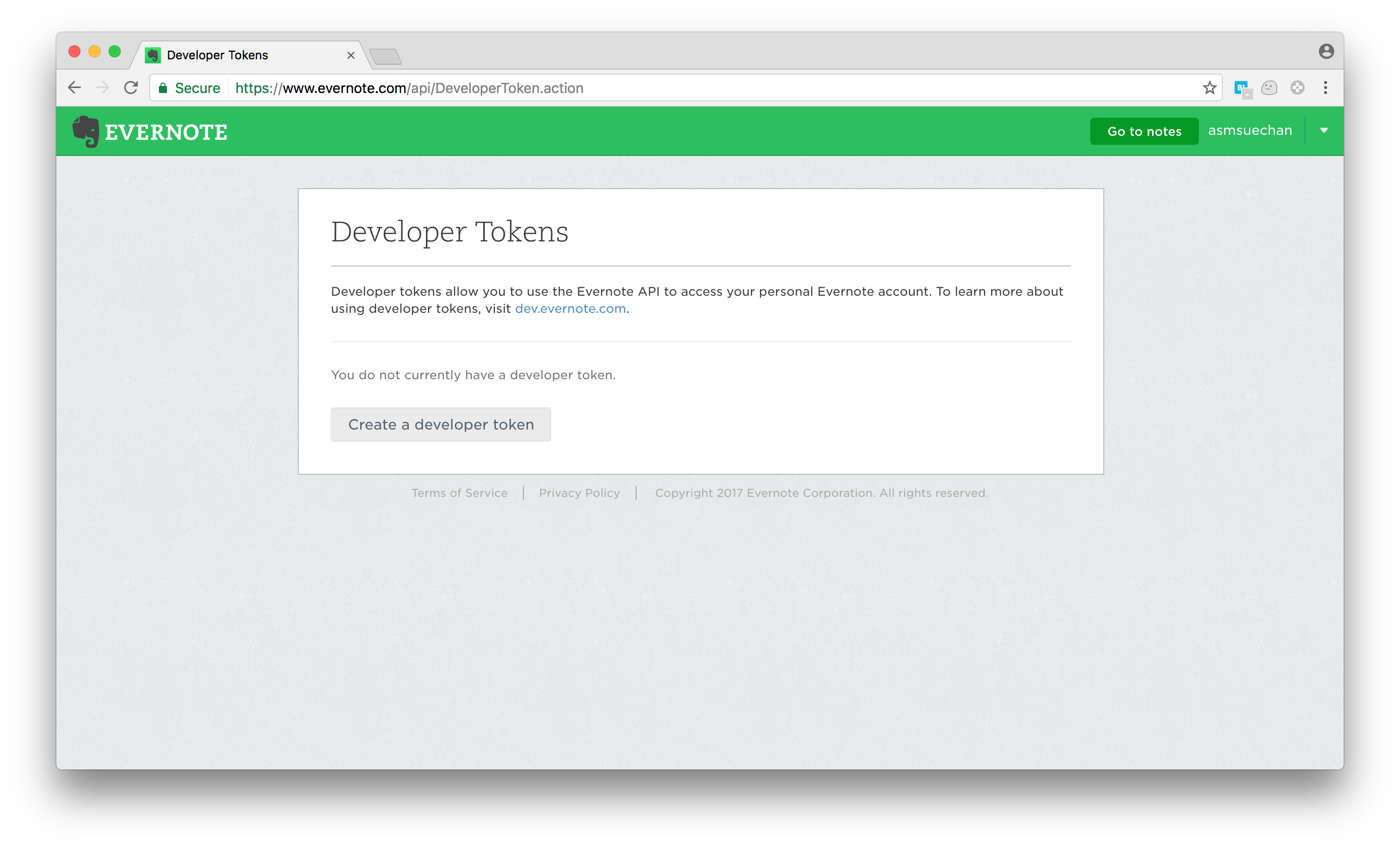This screenshot has width=1400, height=850.
Task: Bookmark this page with the star icon
Action: click(x=1209, y=88)
